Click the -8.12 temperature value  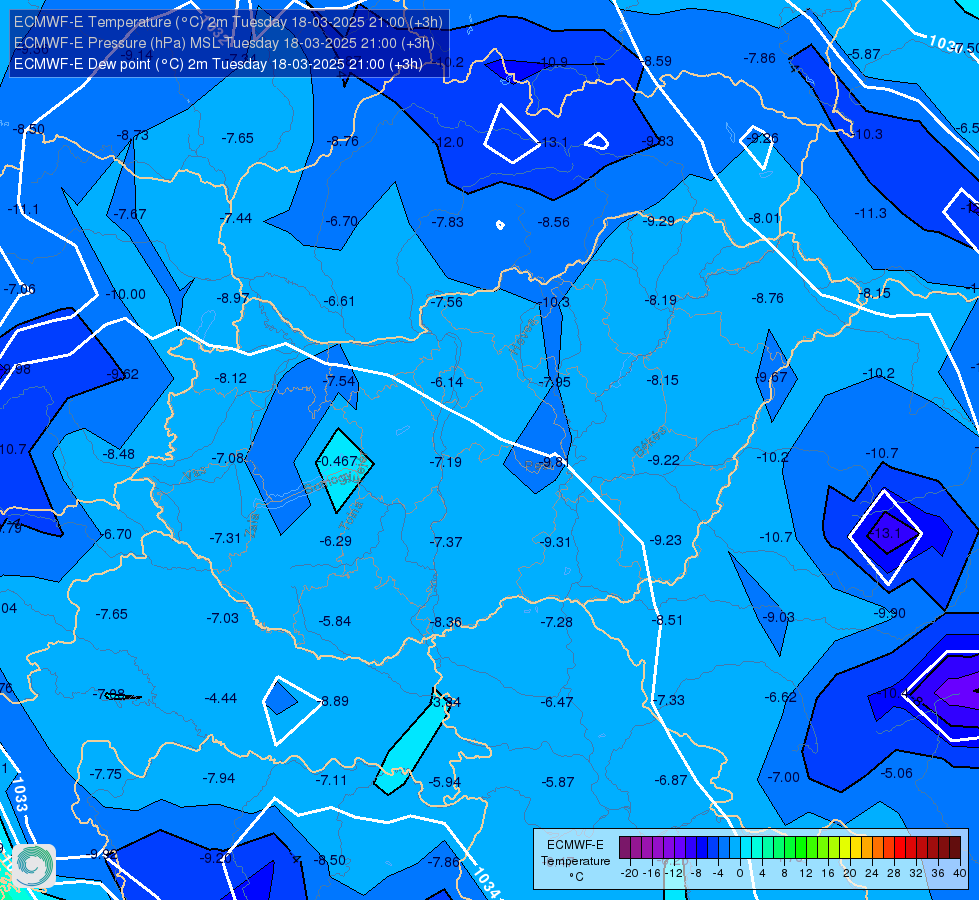click(x=230, y=378)
